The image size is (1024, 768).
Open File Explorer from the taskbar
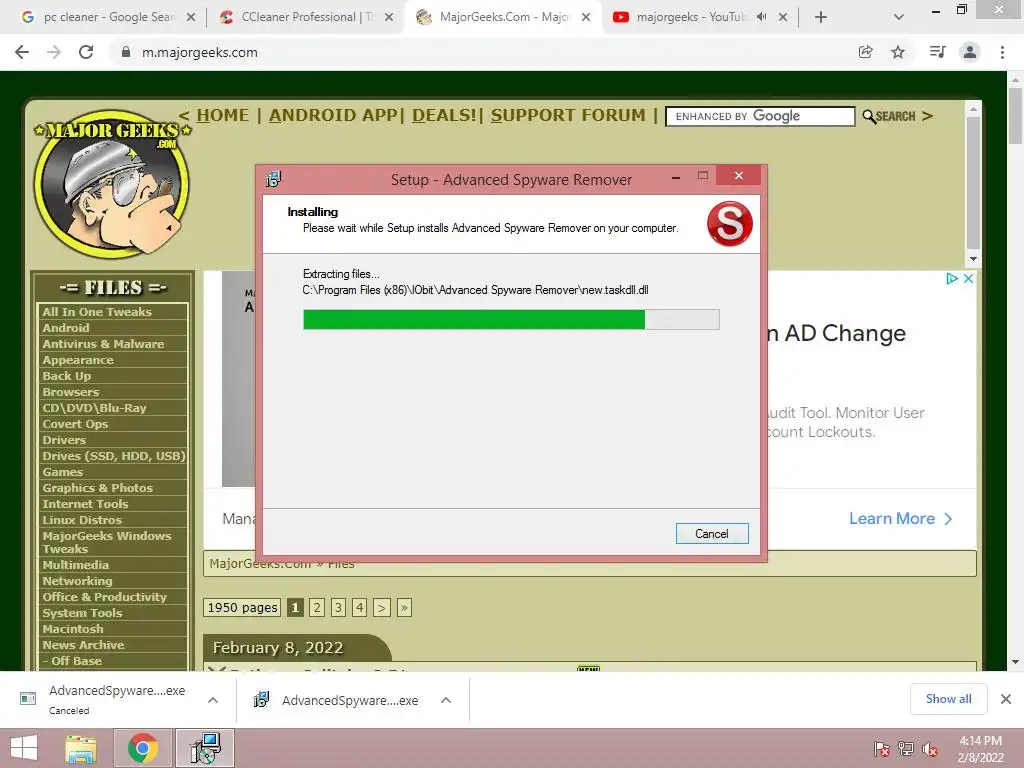(81, 748)
